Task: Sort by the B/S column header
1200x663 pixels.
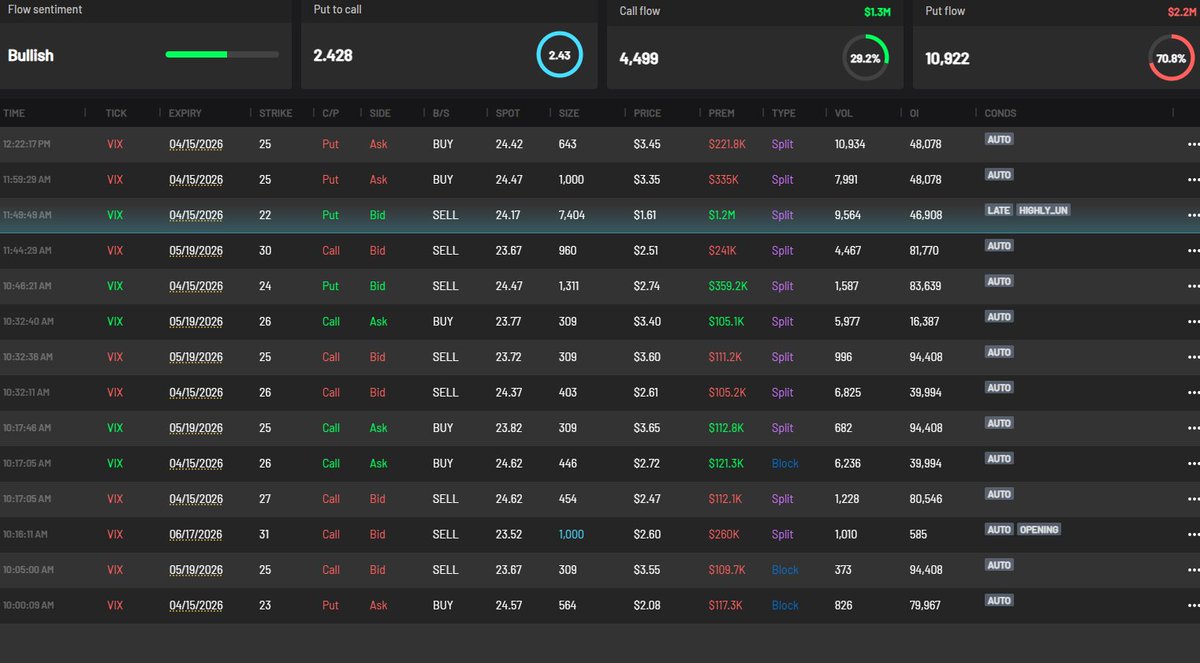Action: (x=441, y=113)
